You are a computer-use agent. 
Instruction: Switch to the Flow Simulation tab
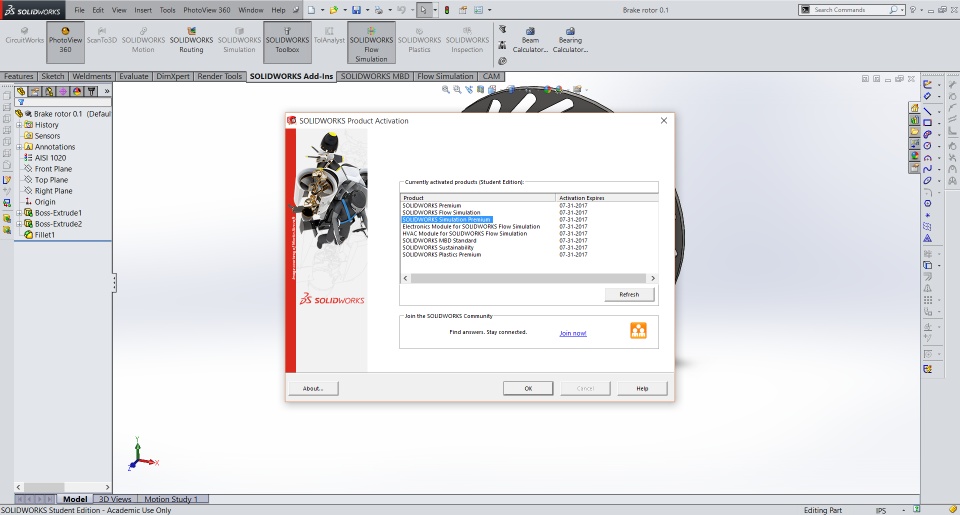(445, 77)
